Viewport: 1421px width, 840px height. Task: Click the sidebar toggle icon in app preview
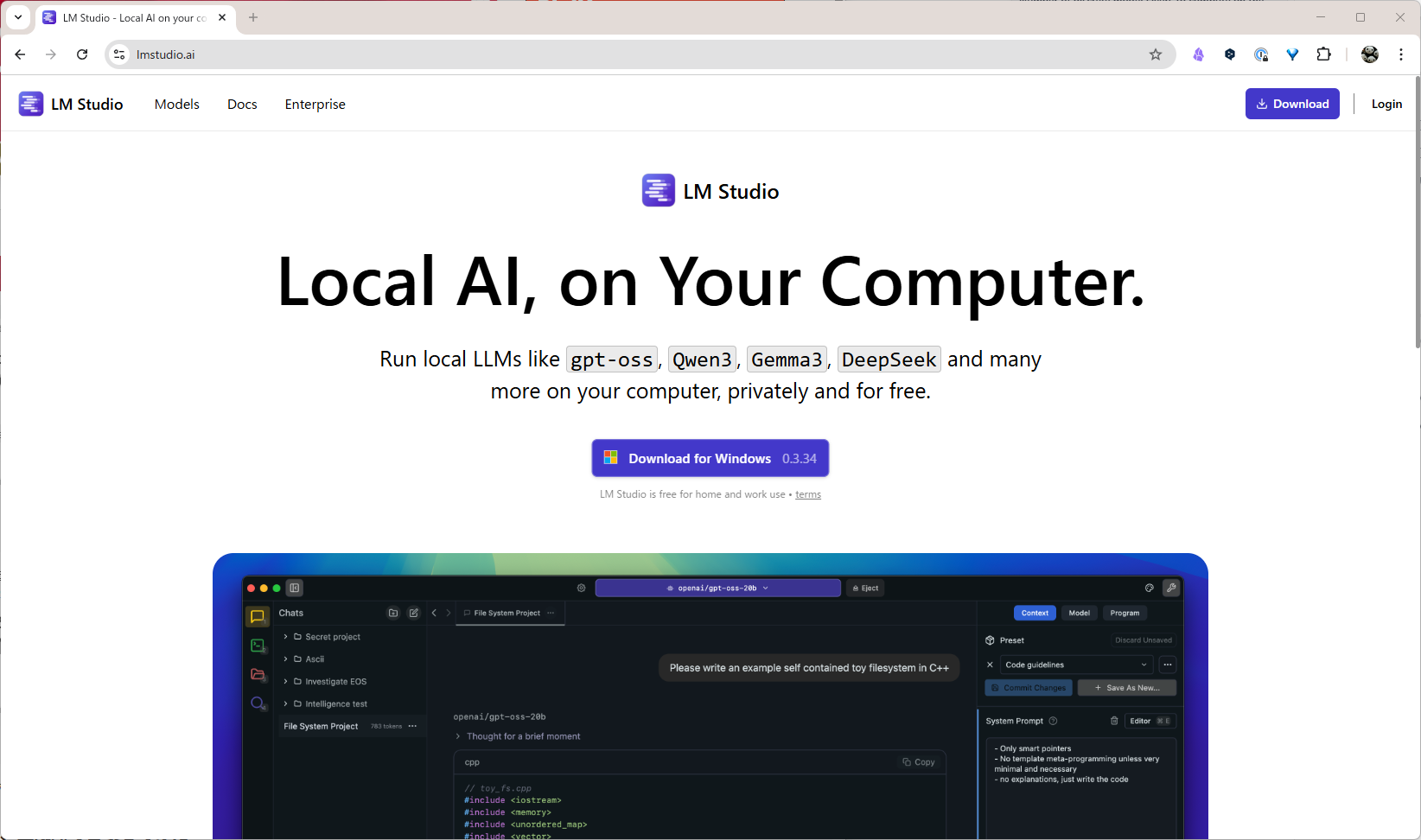pyautogui.click(x=295, y=588)
